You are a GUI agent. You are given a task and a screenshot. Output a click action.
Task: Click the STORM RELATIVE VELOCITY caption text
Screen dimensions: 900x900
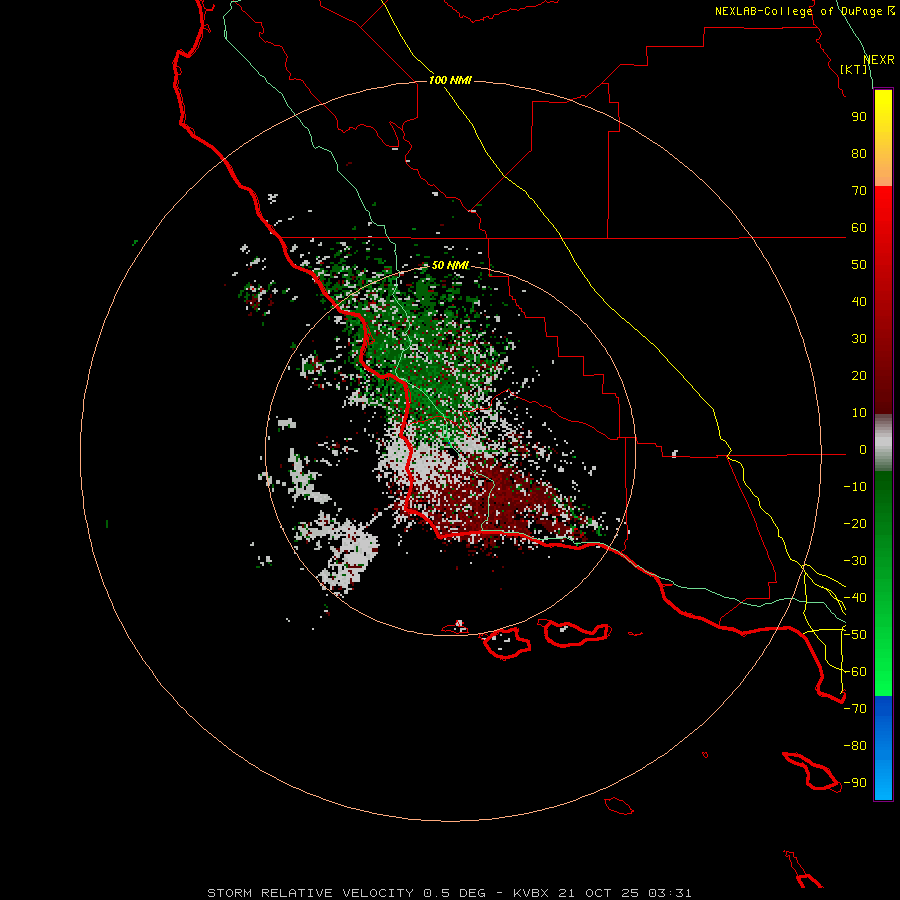(310, 893)
